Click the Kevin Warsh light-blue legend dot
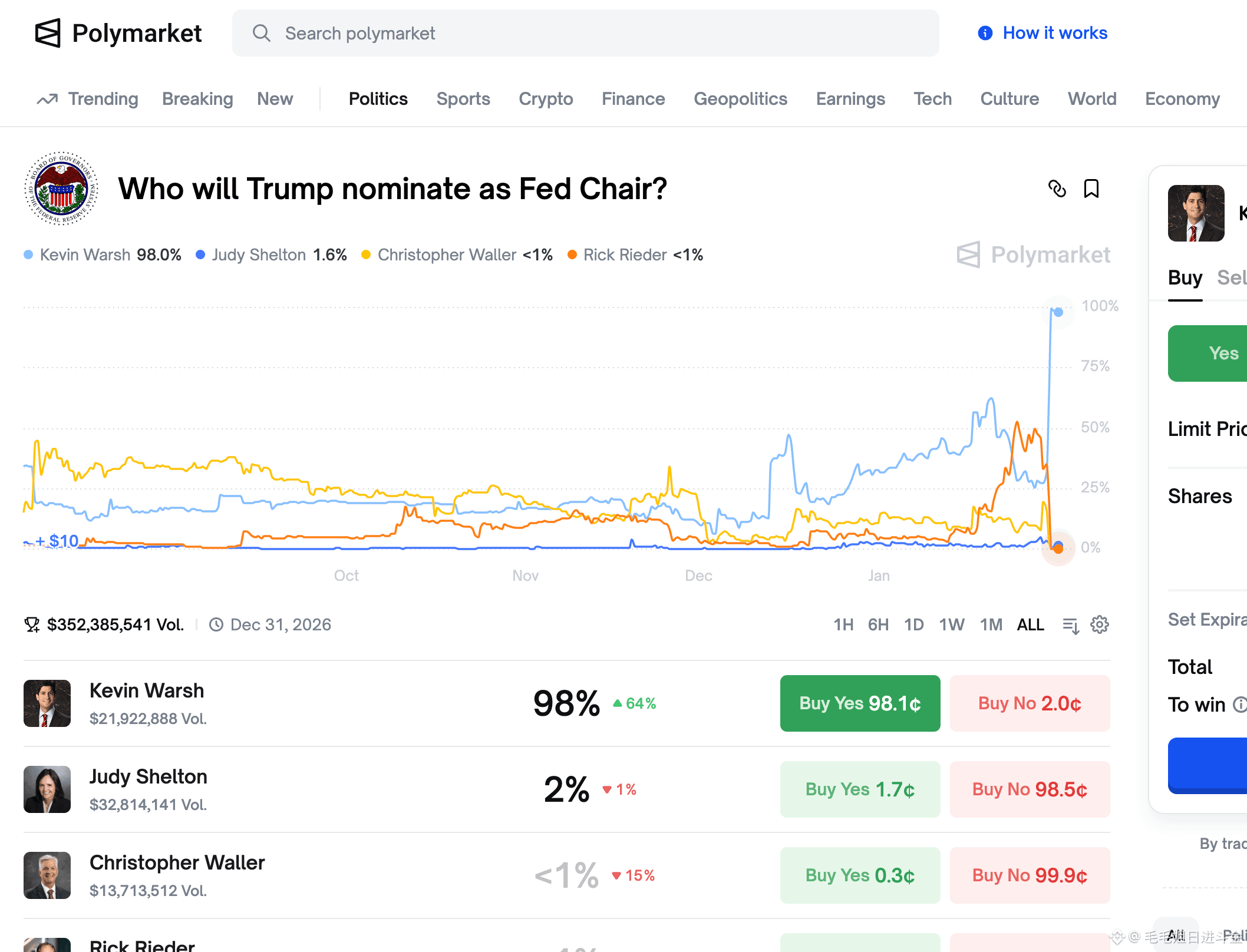This screenshot has width=1247, height=952. [x=28, y=255]
